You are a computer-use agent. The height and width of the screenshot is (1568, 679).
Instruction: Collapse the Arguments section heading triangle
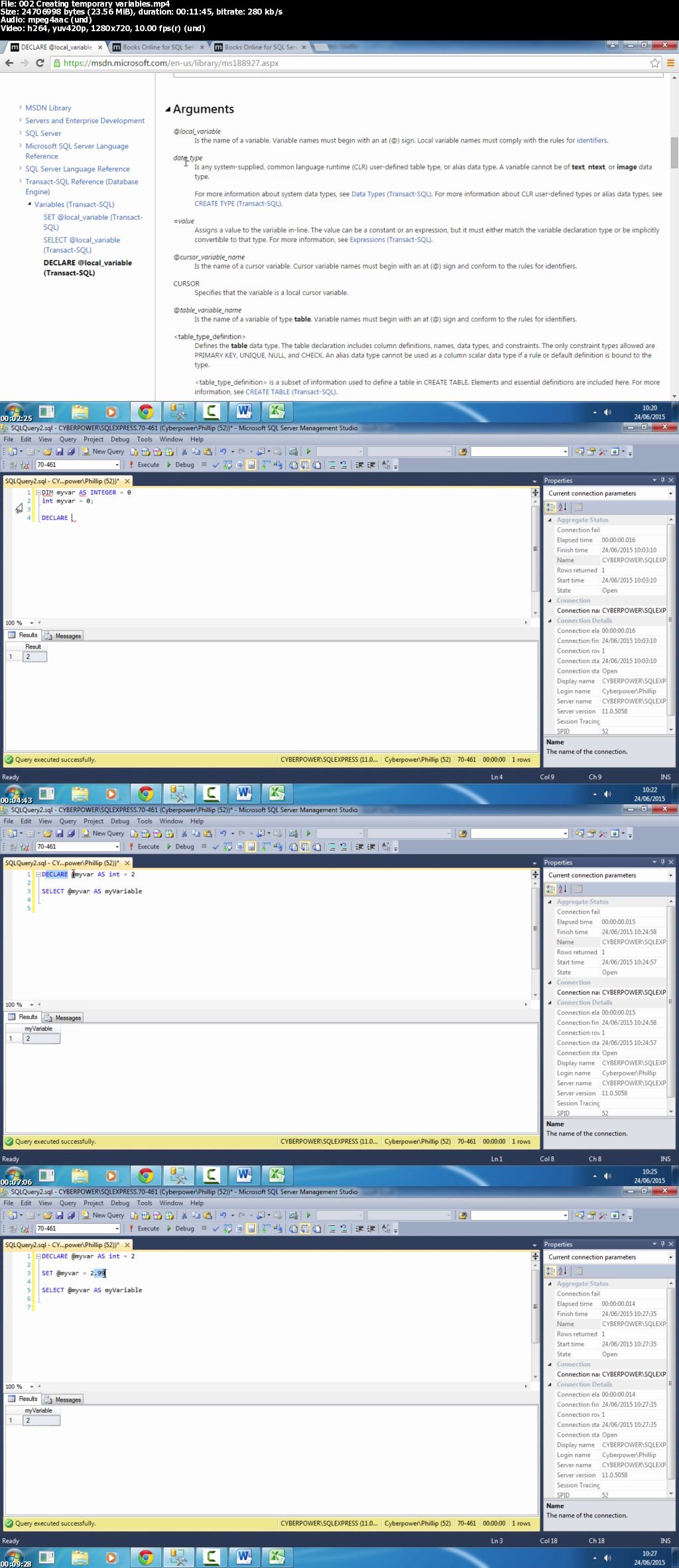[x=168, y=109]
